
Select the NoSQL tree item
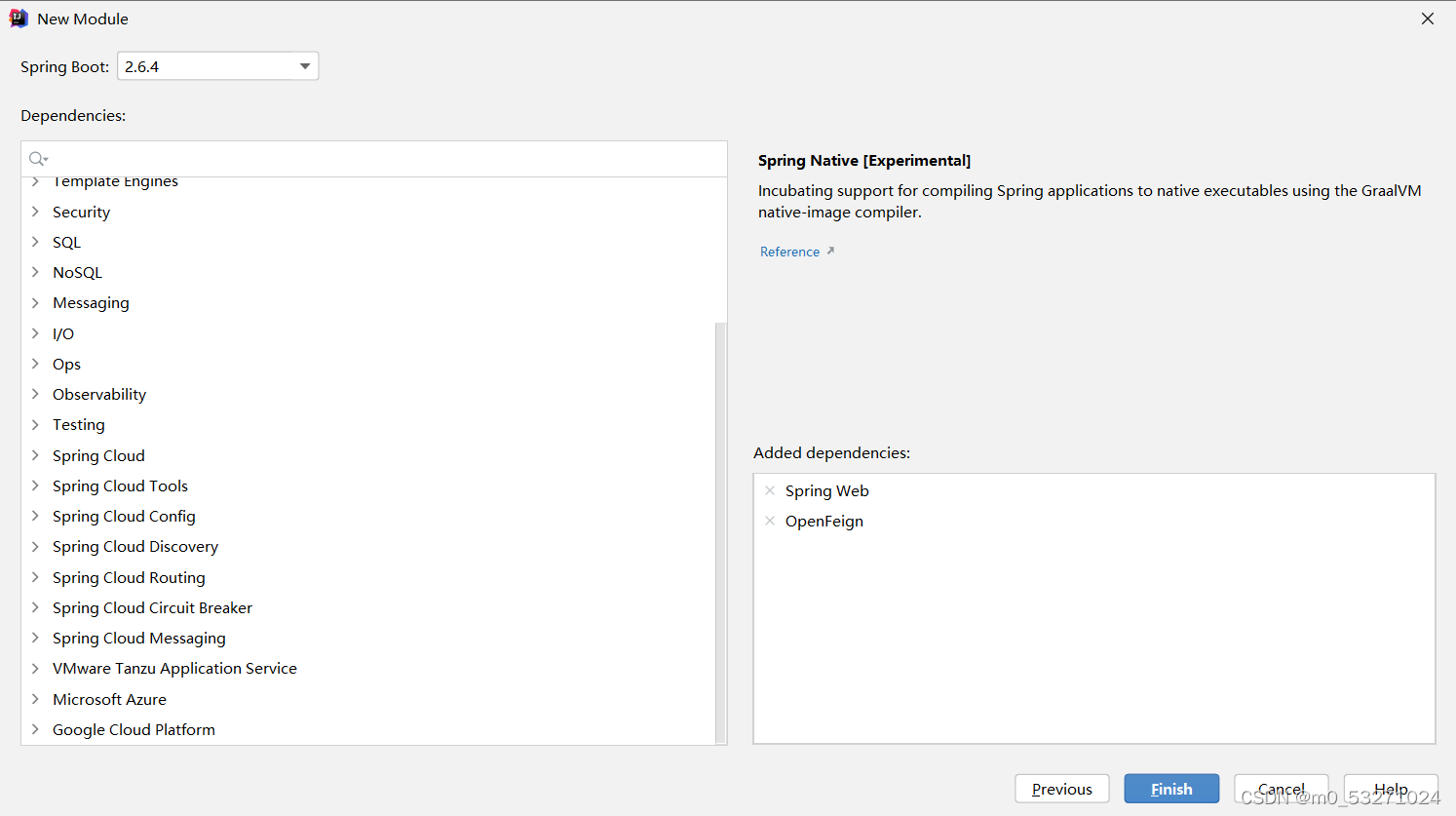[77, 272]
